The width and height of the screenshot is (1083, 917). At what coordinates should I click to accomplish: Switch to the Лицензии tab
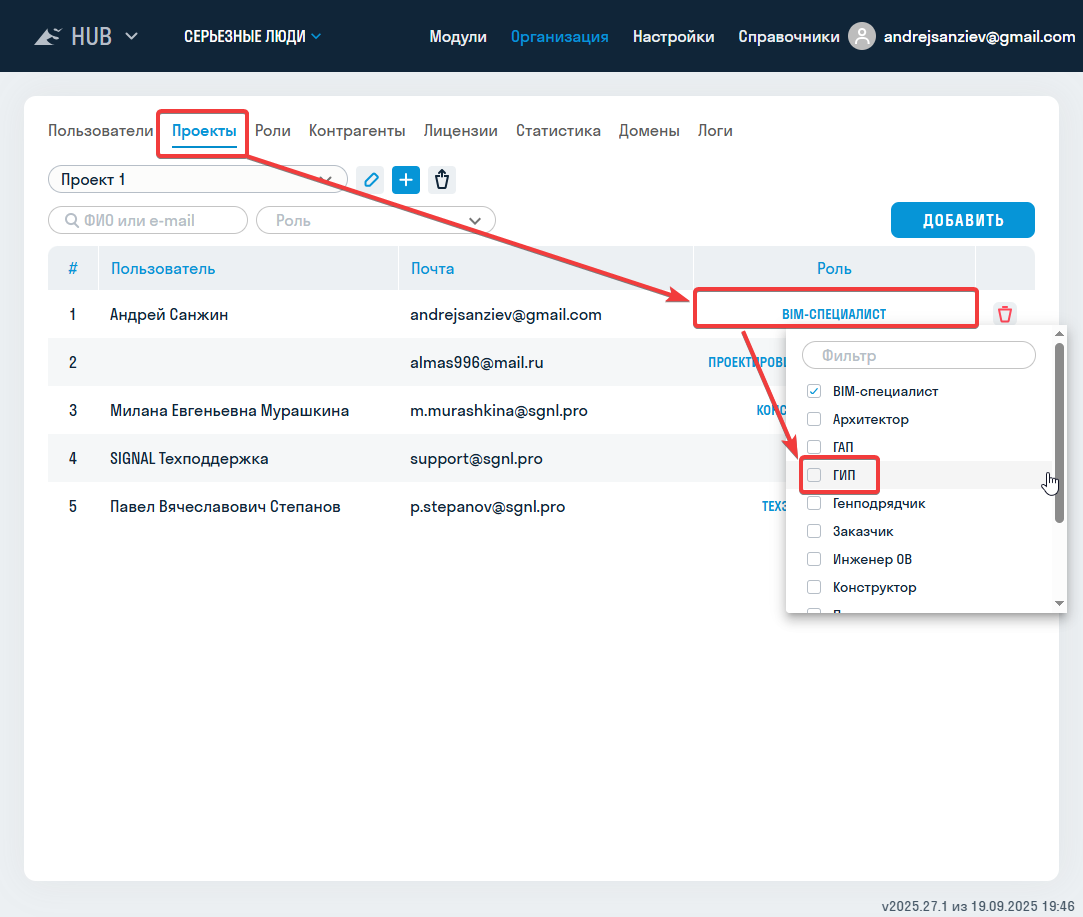click(x=460, y=131)
